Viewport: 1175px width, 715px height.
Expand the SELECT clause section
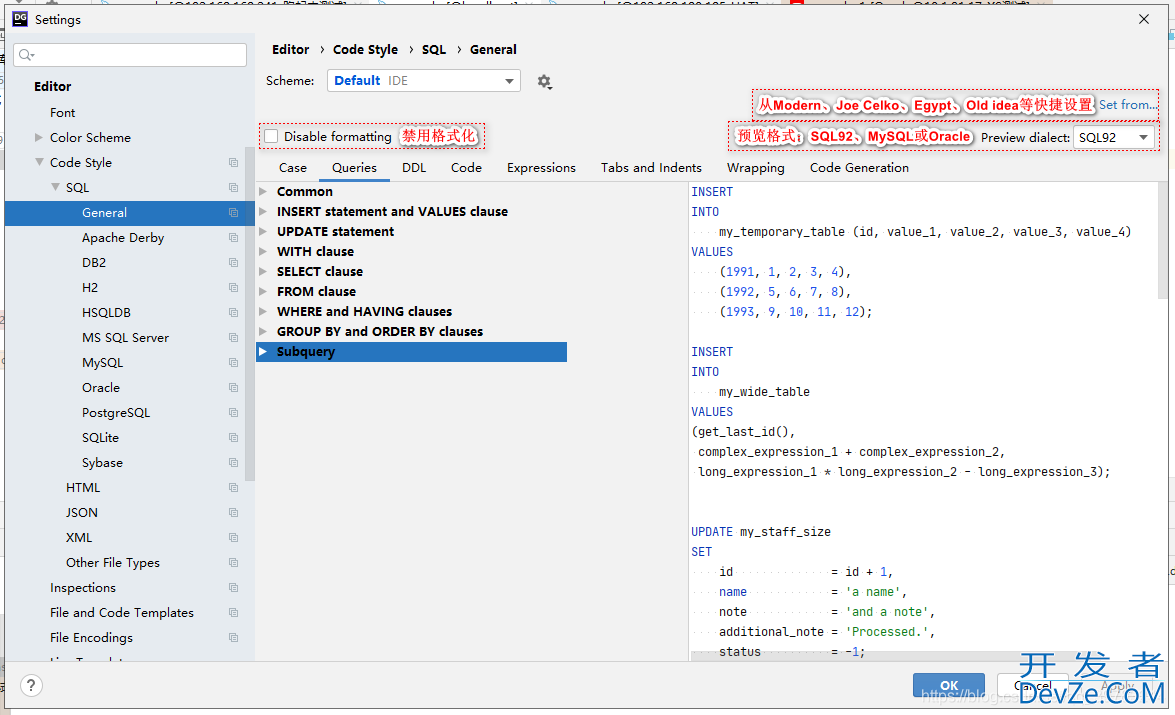coord(263,271)
